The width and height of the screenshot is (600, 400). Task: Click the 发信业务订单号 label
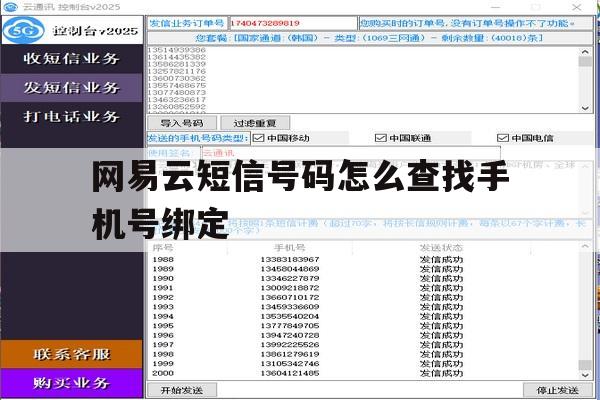187,23
